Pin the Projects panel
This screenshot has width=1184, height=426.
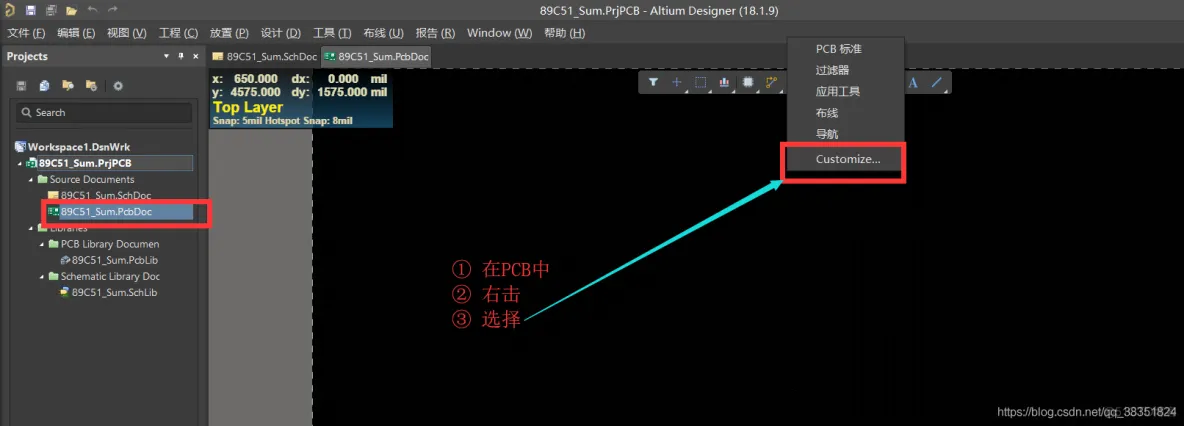(x=180, y=57)
